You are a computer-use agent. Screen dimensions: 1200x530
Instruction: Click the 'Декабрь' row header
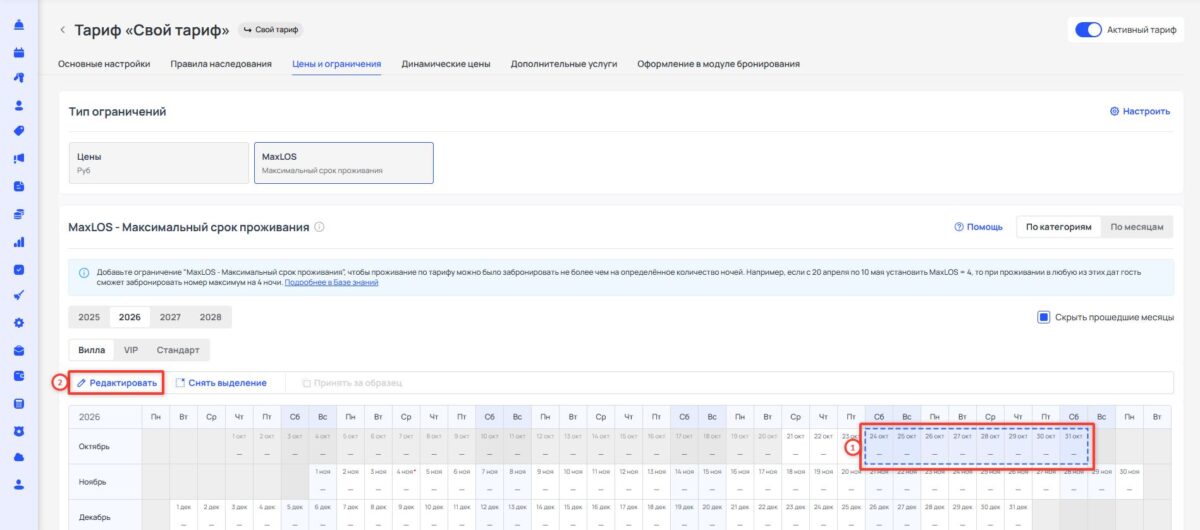point(105,514)
